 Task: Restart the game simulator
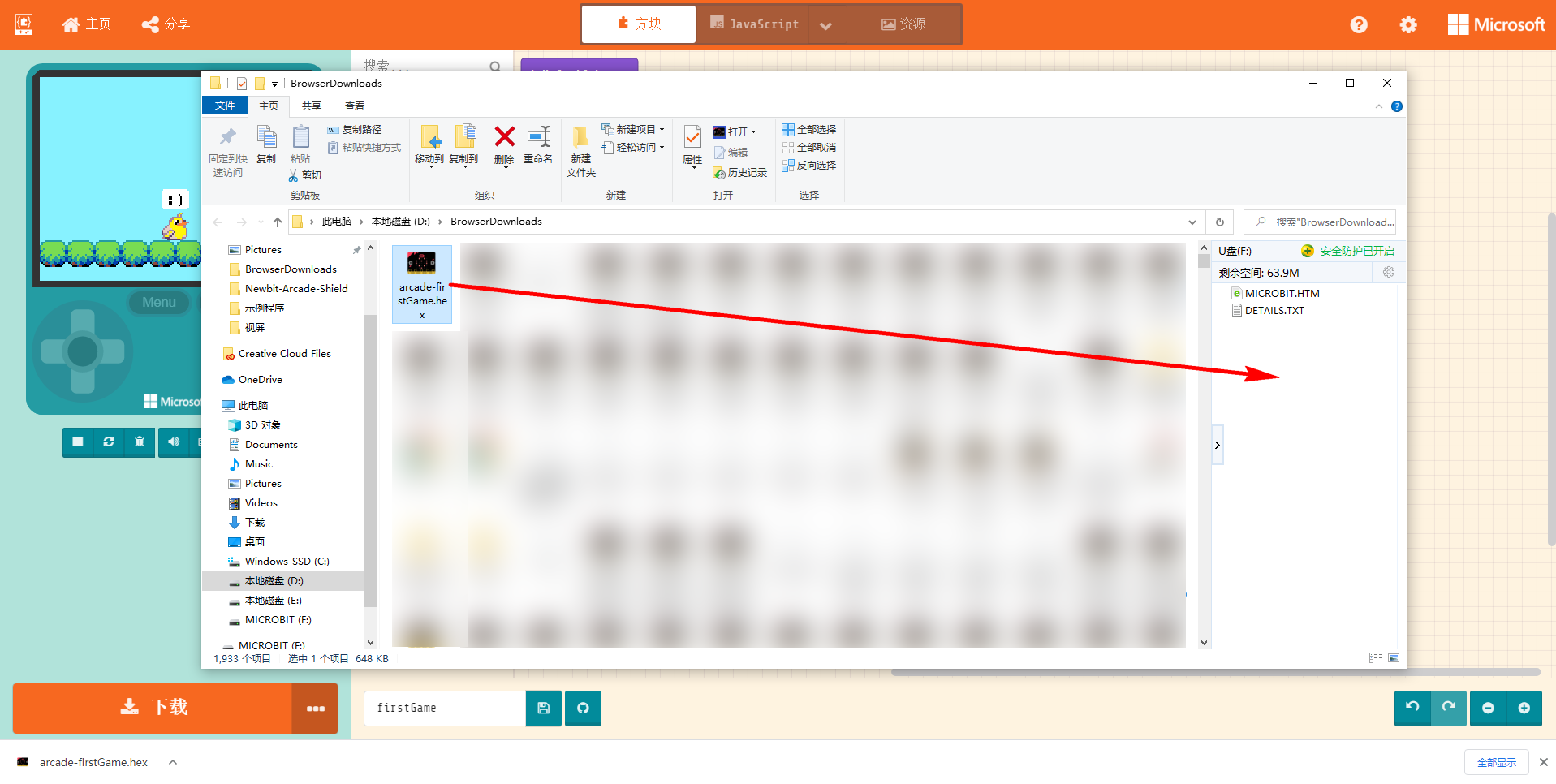pyautogui.click(x=109, y=442)
